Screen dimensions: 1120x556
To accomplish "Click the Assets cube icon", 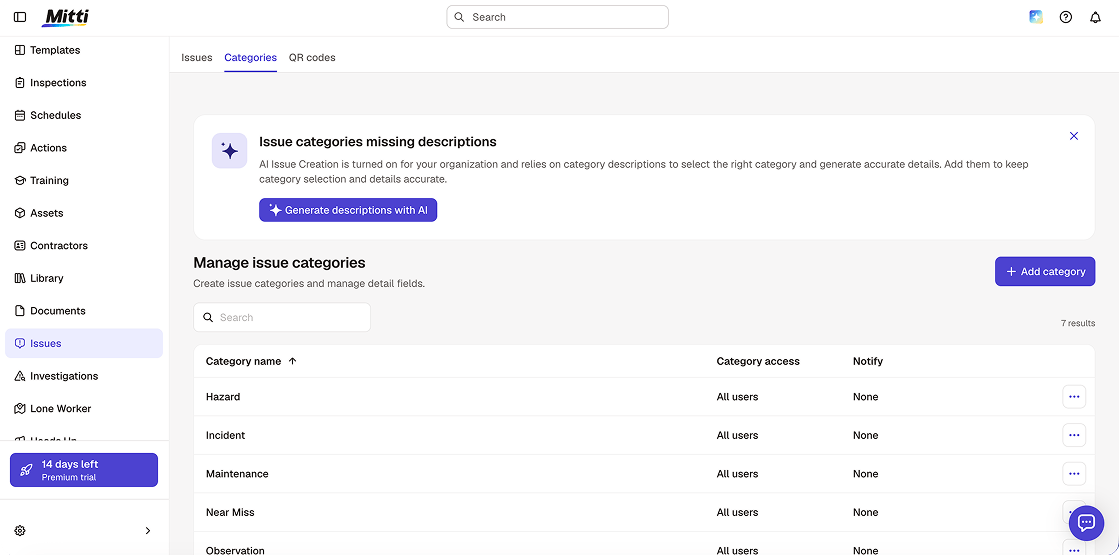I will click(x=20, y=213).
